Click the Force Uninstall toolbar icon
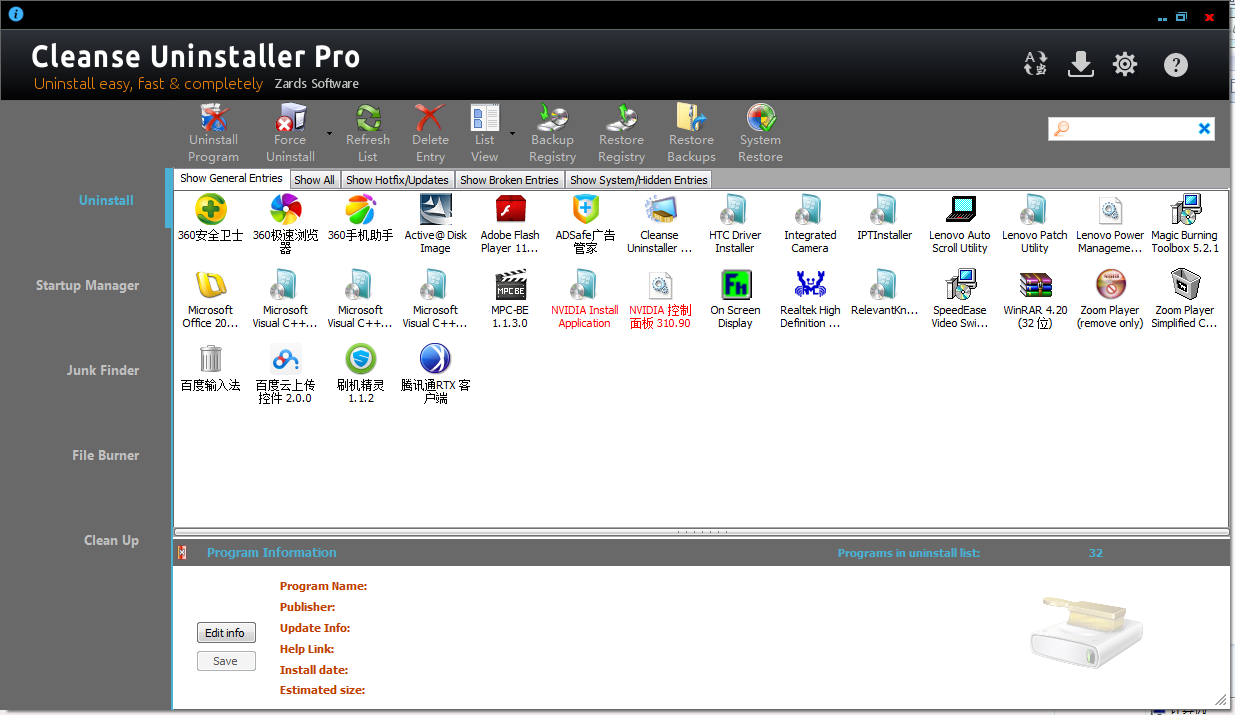 290,118
